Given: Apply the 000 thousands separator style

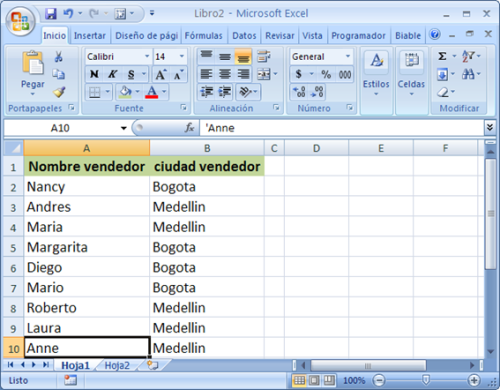Looking at the screenshot, I should coord(345,74).
